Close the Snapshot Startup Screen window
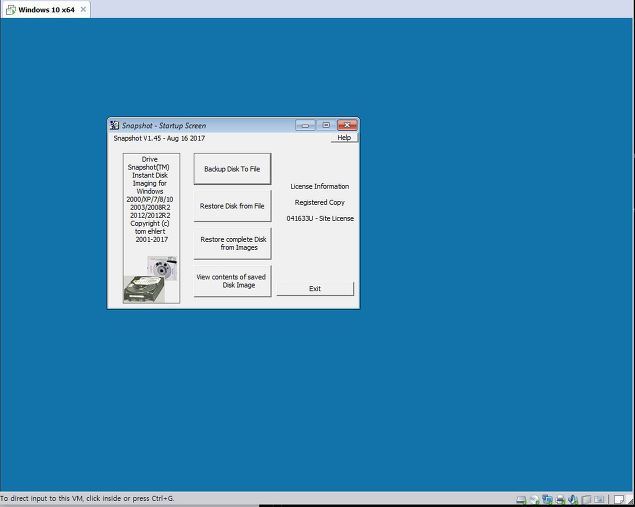 click(347, 125)
